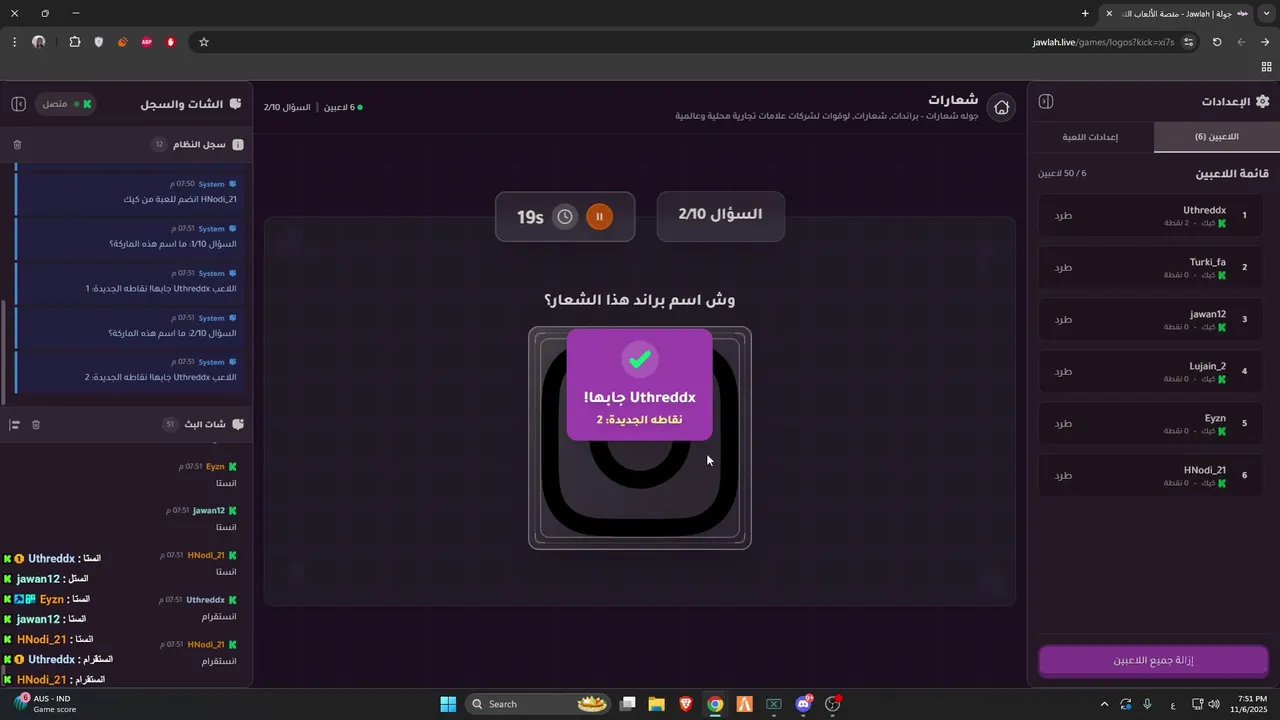
Task: Collapse the settings panel on the right
Action: tap(1046, 101)
